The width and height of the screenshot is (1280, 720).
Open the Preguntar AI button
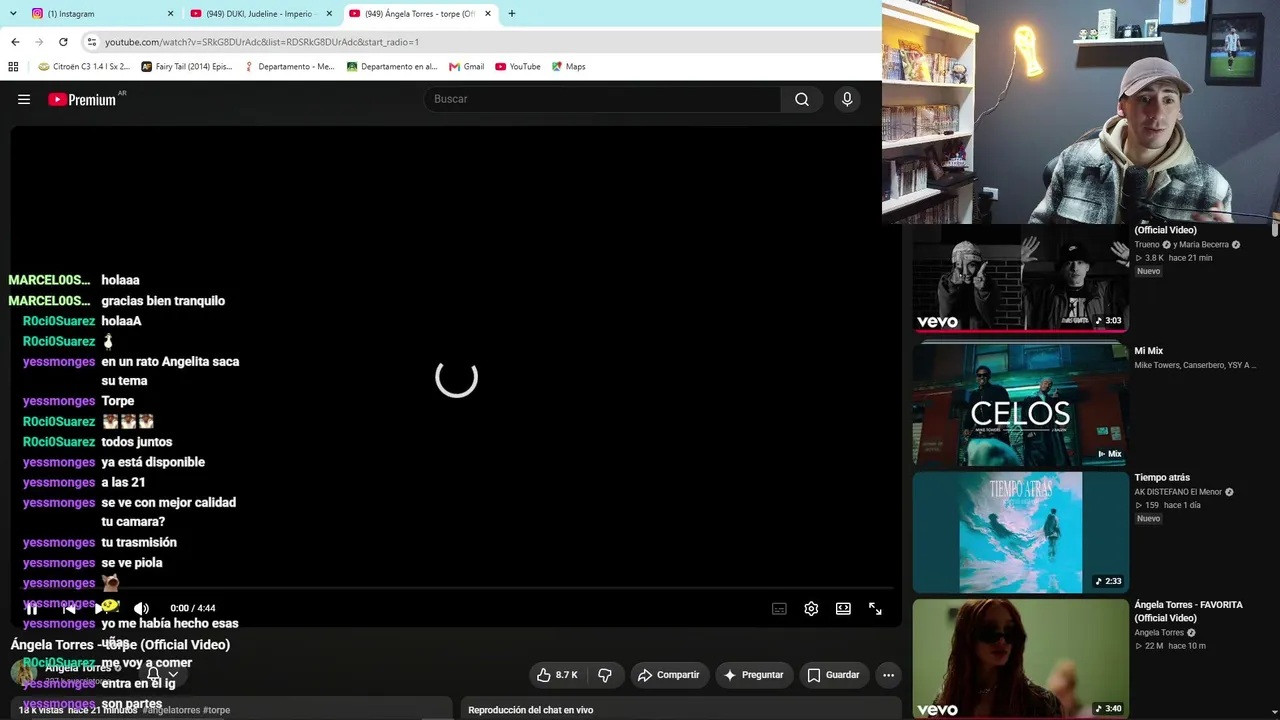tap(753, 675)
